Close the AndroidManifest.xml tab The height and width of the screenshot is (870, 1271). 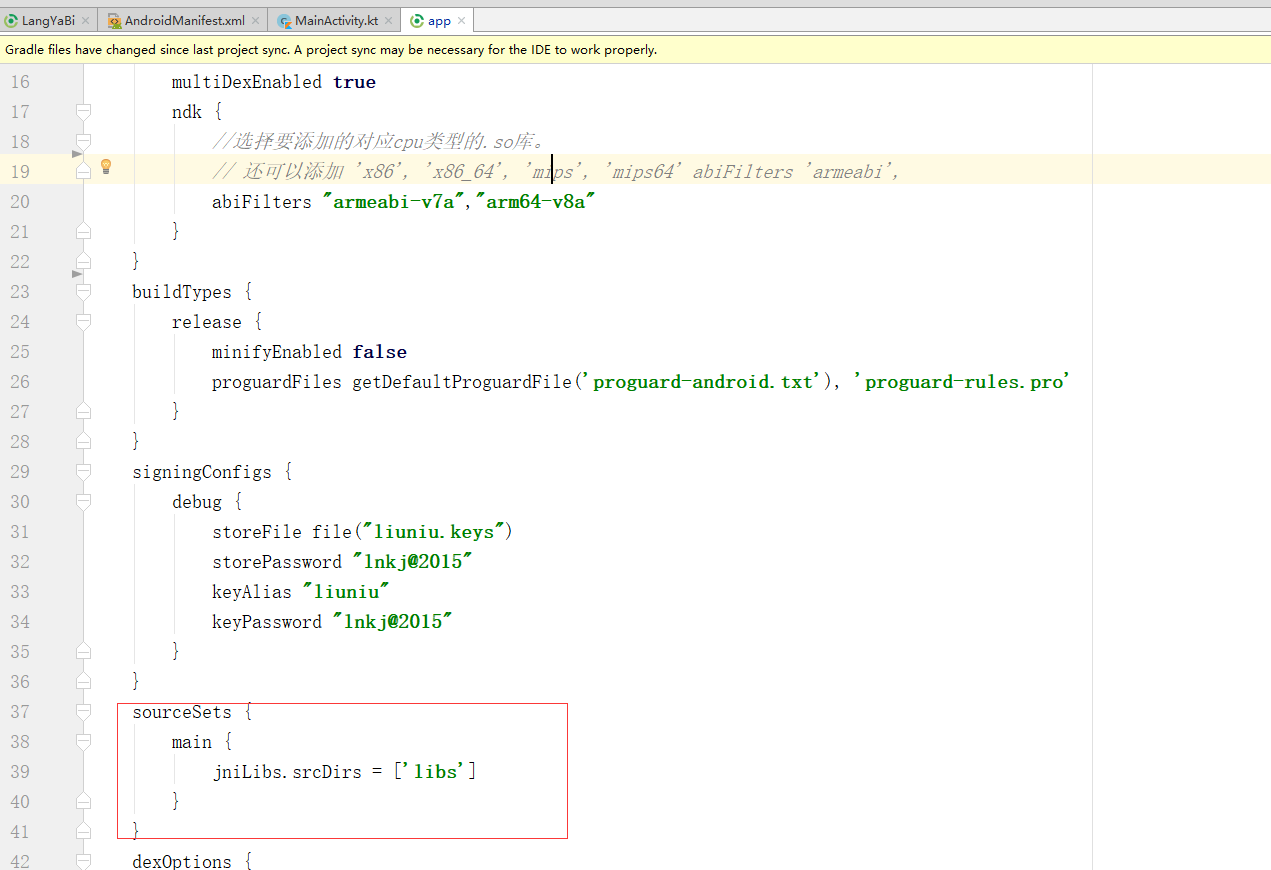click(x=256, y=21)
